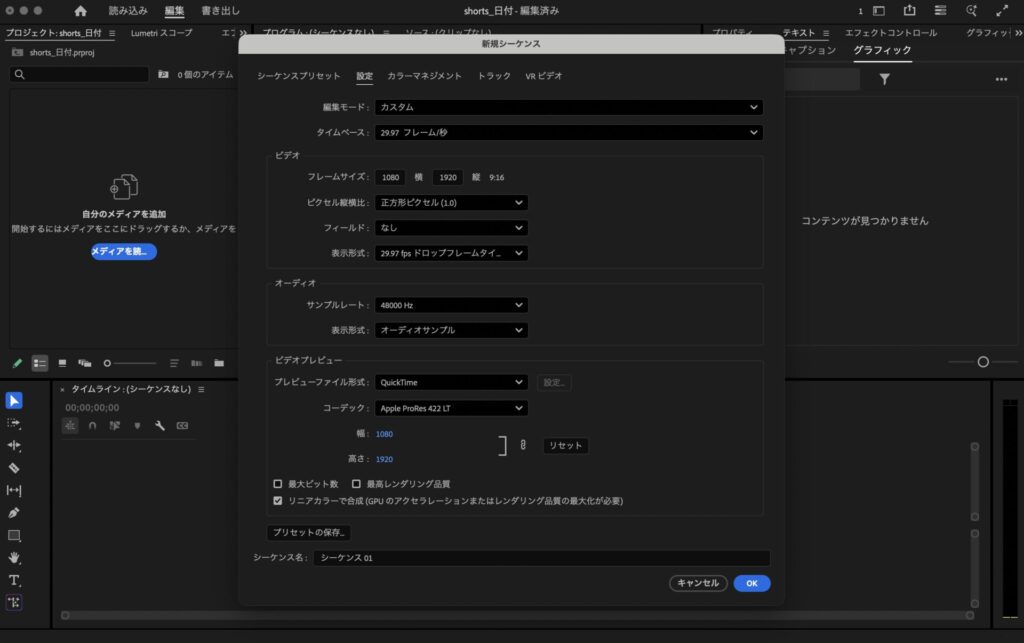The width and height of the screenshot is (1024, 643).
Task: Select the Pen tool in the toolbar
Action: (x=14, y=513)
